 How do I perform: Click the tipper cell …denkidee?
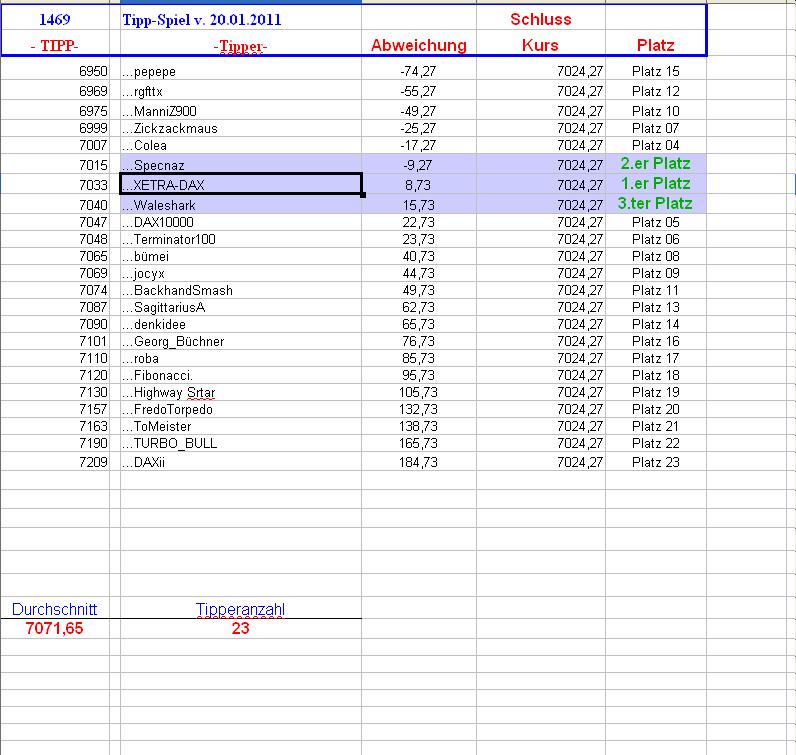pyautogui.click(x=241, y=324)
